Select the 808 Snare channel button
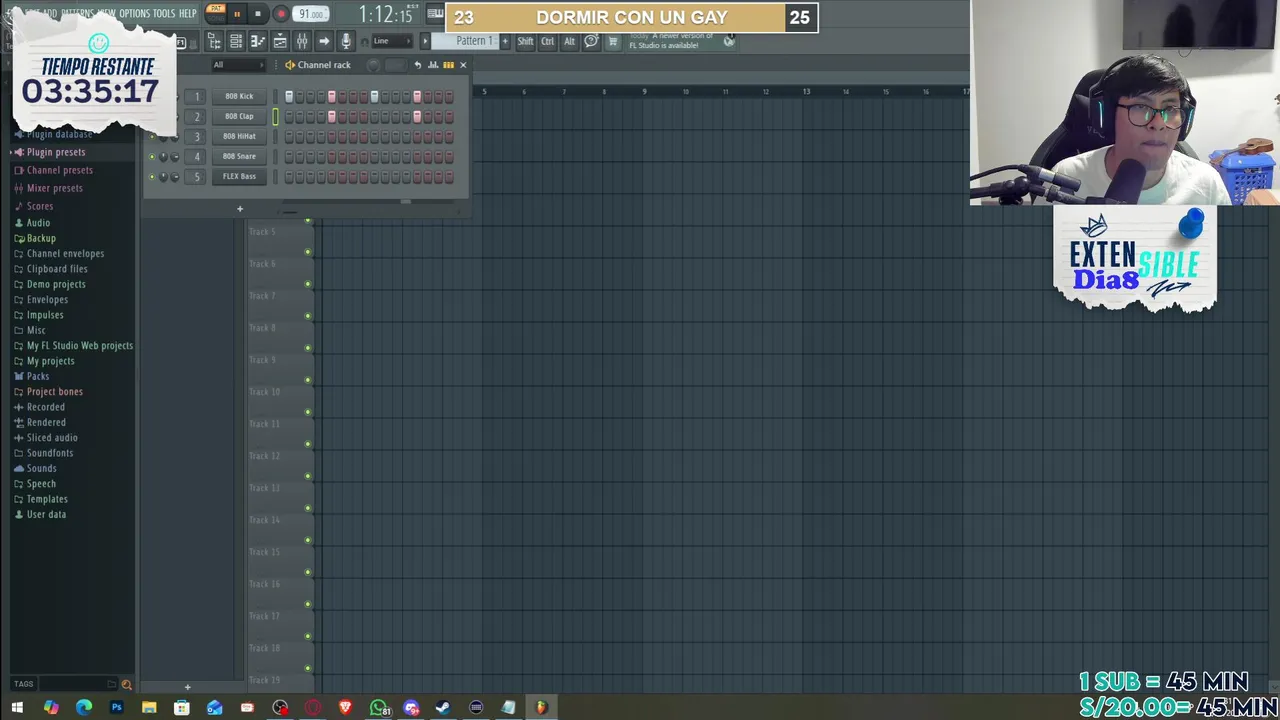1280x720 pixels. [x=239, y=156]
